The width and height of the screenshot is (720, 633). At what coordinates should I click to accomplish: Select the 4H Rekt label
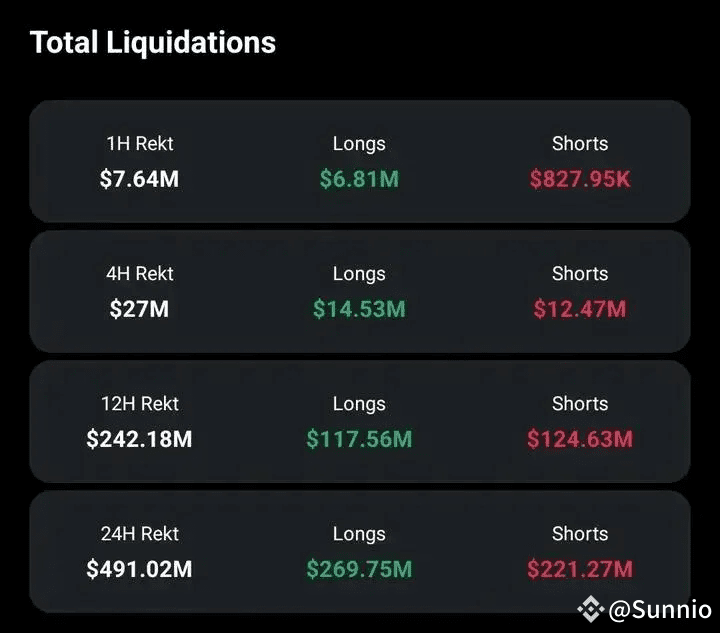(140, 274)
